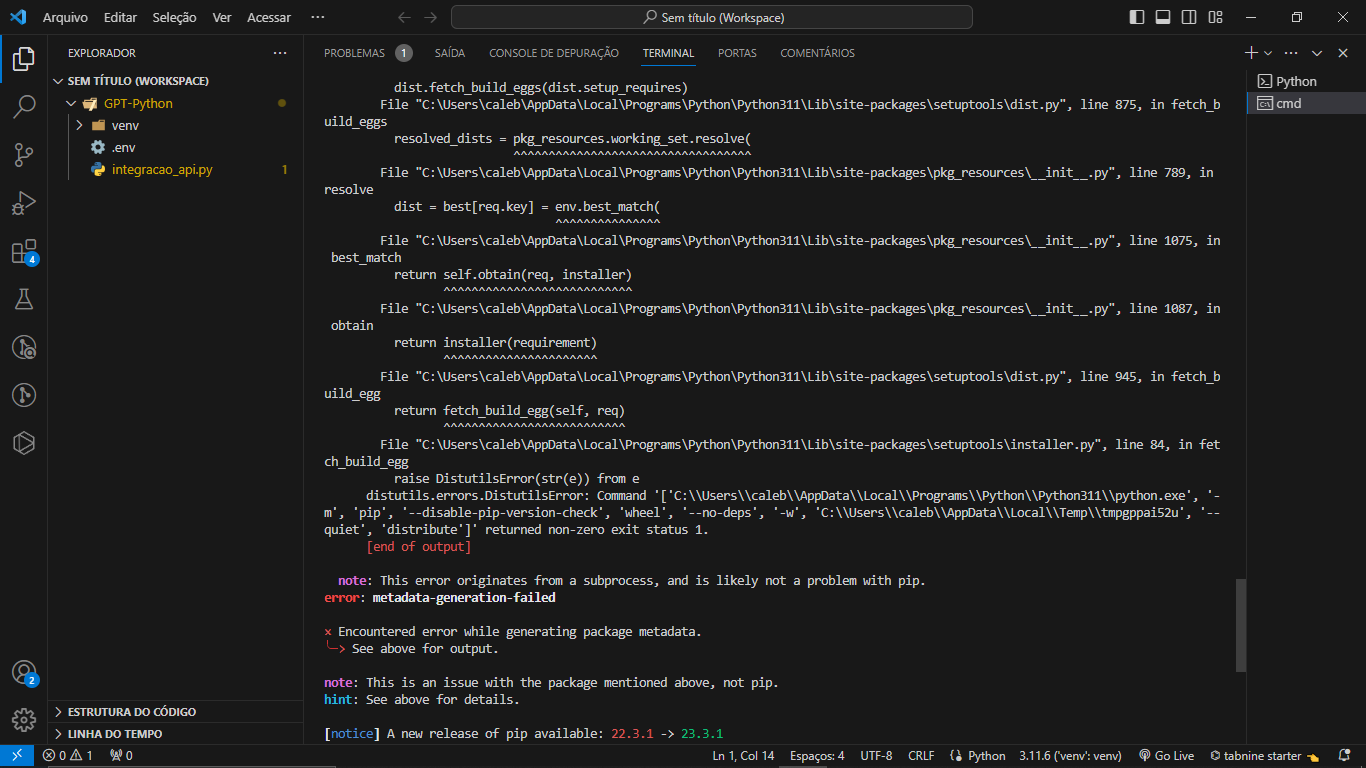Switch to the Portas tab

pyautogui.click(x=737, y=53)
